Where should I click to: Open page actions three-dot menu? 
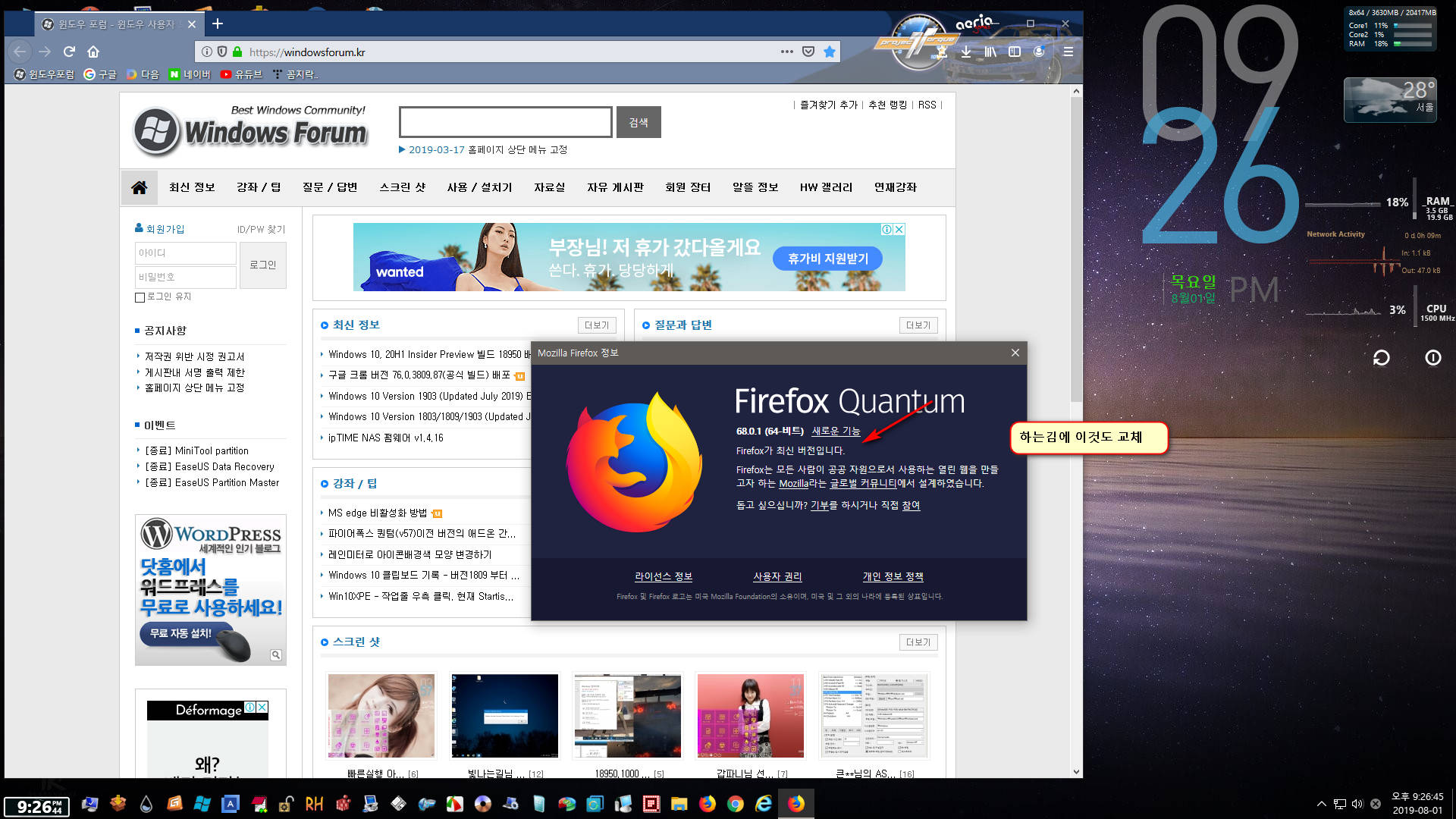tap(787, 52)
